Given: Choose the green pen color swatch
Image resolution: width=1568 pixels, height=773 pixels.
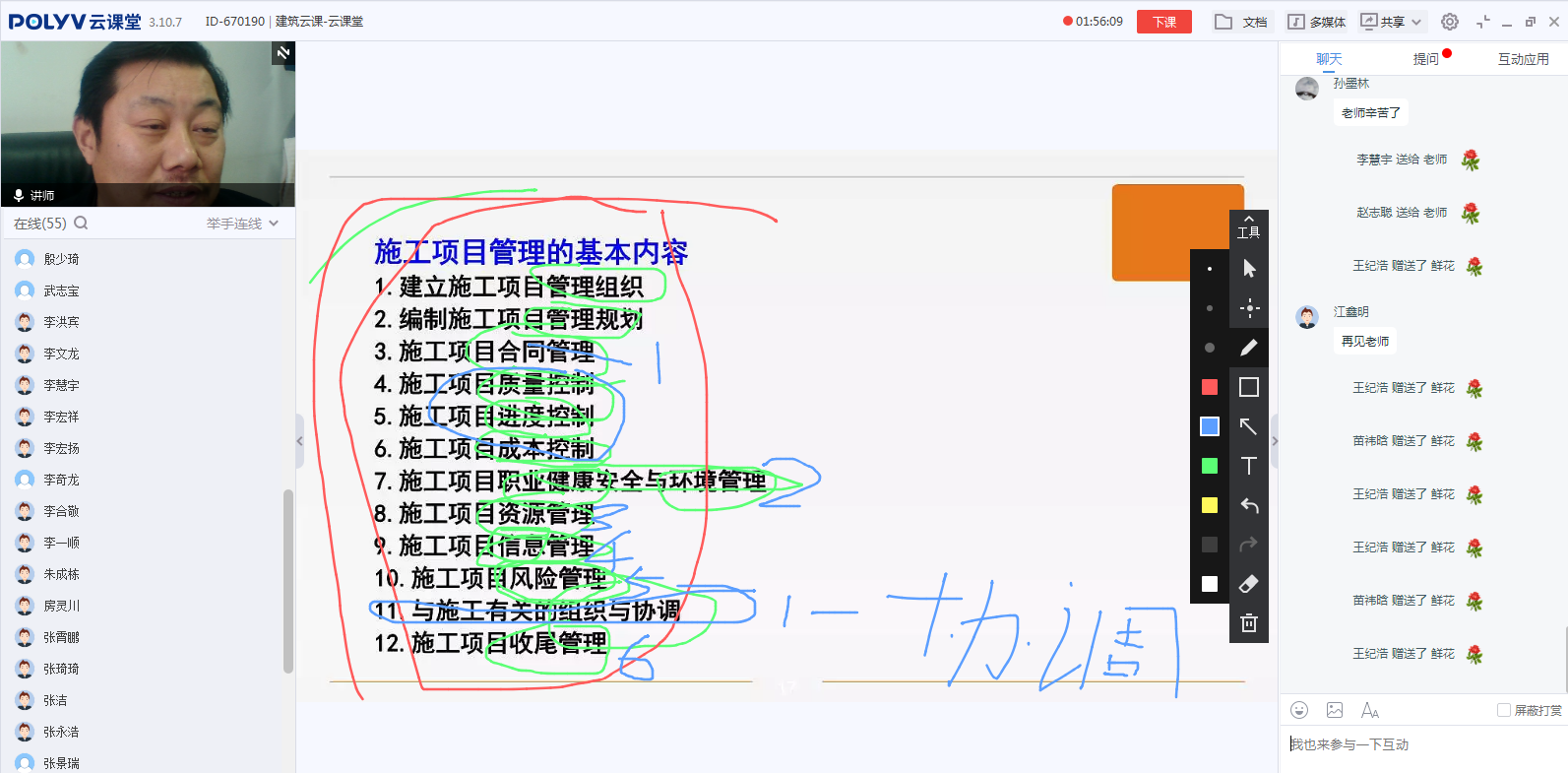Looking at the screenshot, I should (1210, 466).
